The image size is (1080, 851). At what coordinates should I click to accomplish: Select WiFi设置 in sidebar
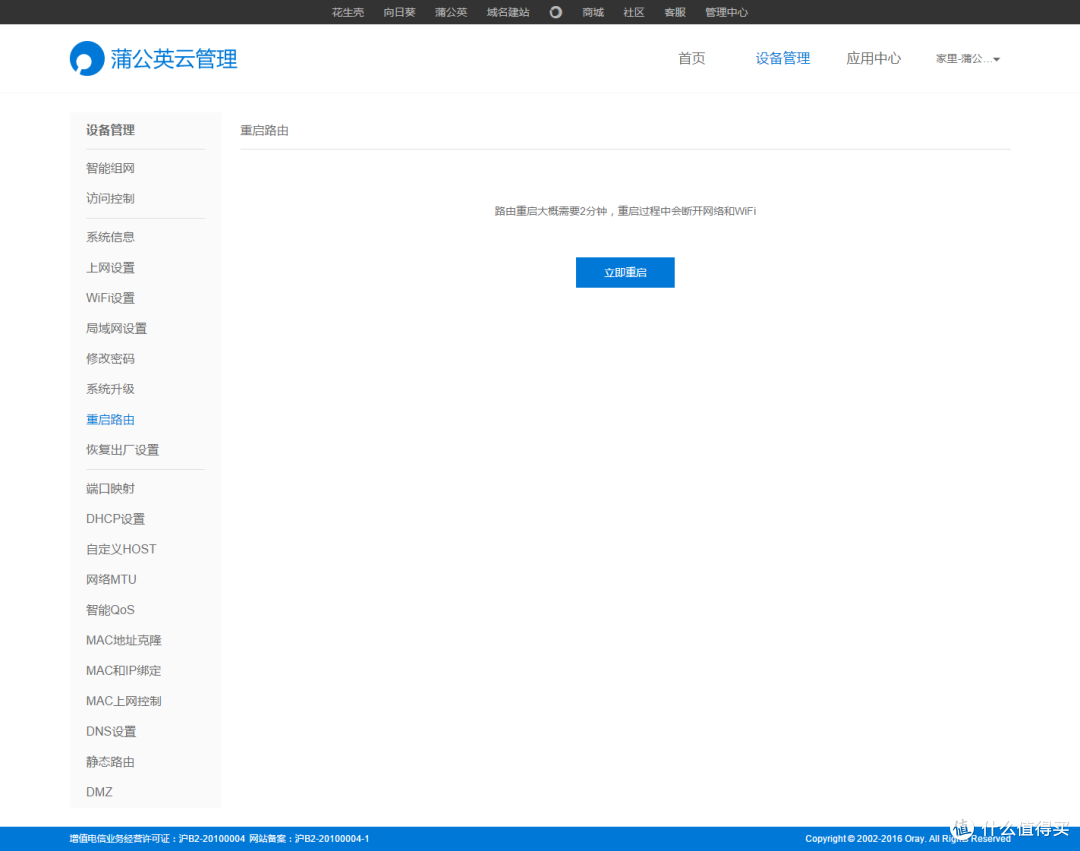pyautogui.click(x=110, y=298)
